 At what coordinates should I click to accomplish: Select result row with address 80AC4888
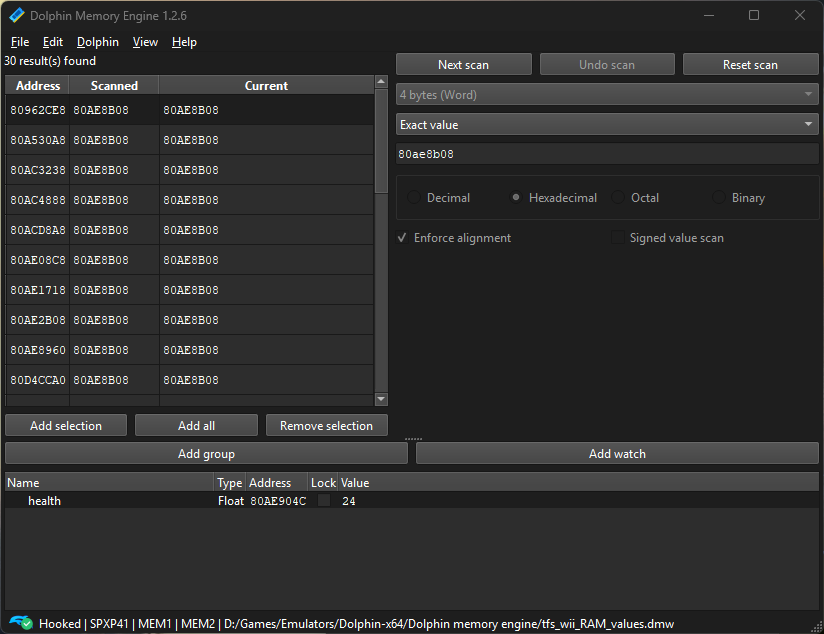coord(190,200)
